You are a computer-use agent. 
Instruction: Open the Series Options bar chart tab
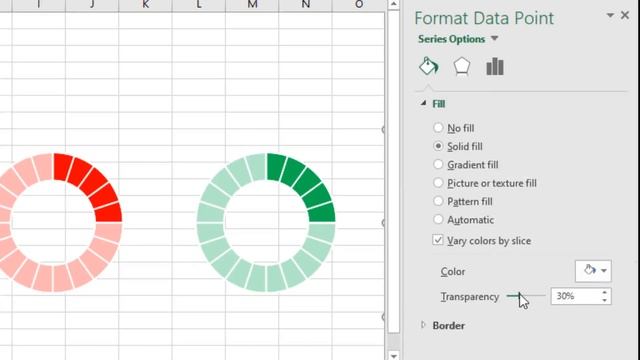tap(495, 66)
